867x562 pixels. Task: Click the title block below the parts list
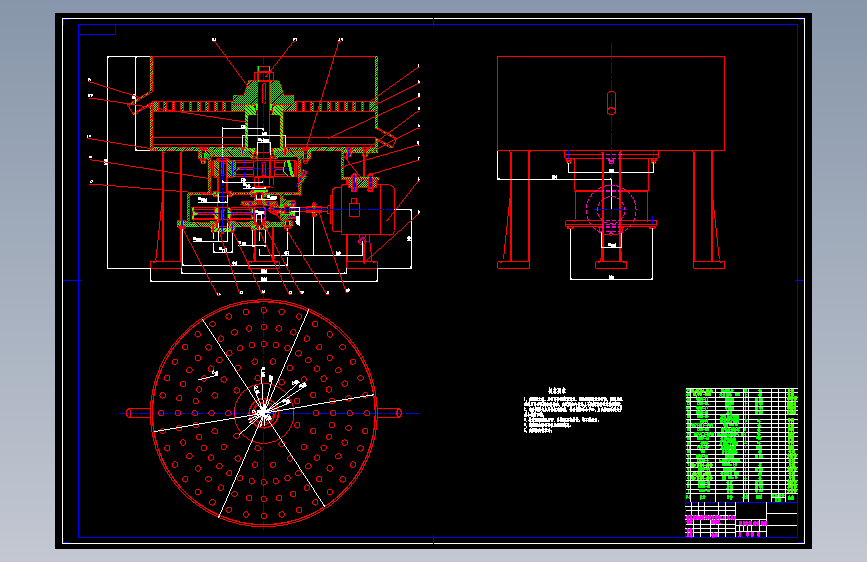click(x=741, y=520)
